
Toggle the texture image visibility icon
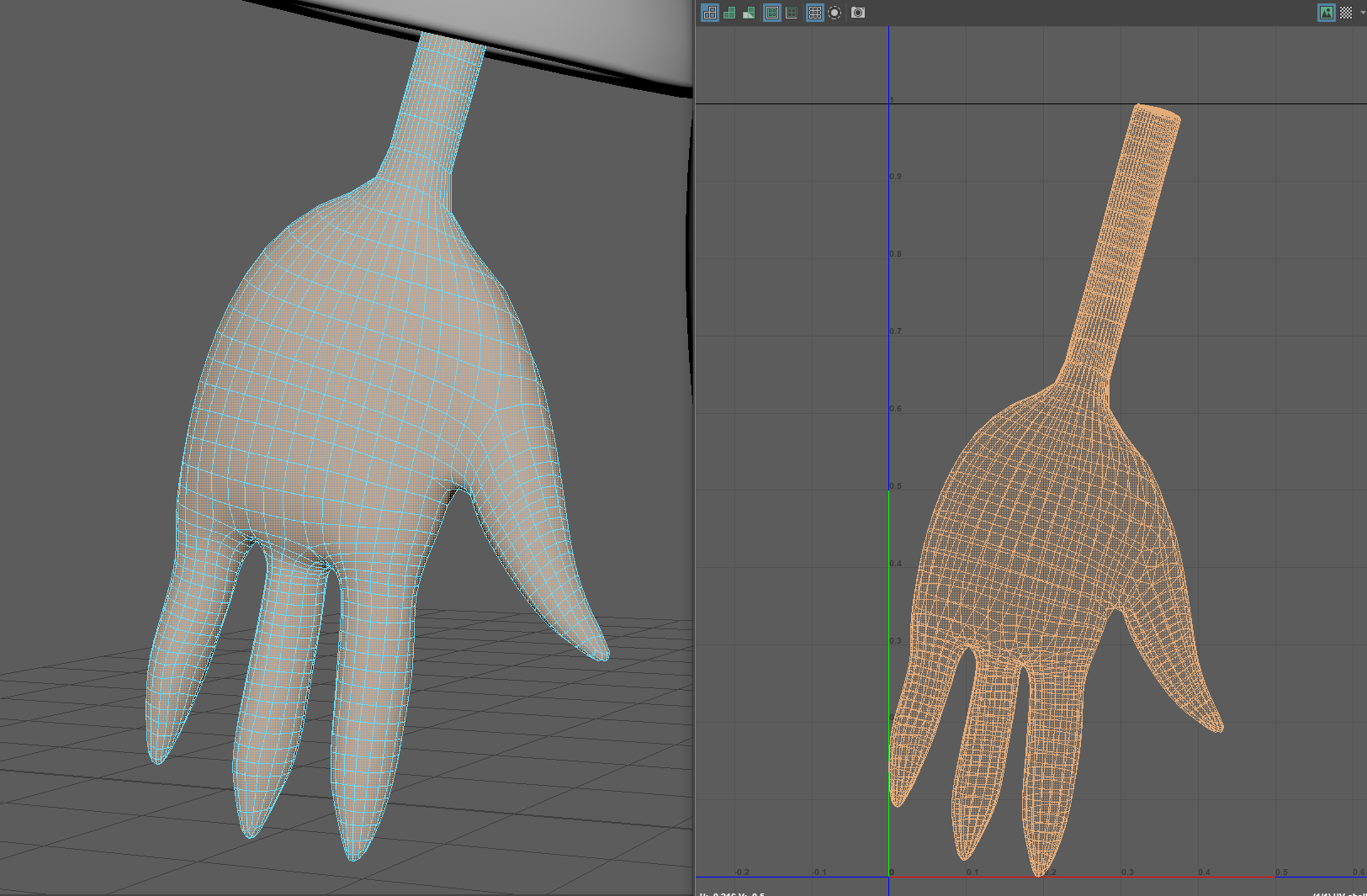coord(1326,12)
